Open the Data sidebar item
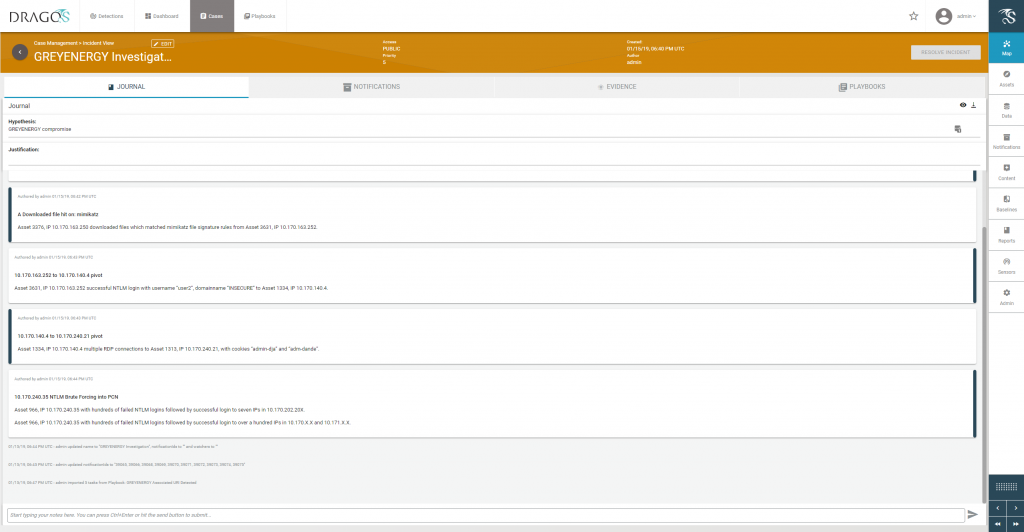 (1006, 110)
